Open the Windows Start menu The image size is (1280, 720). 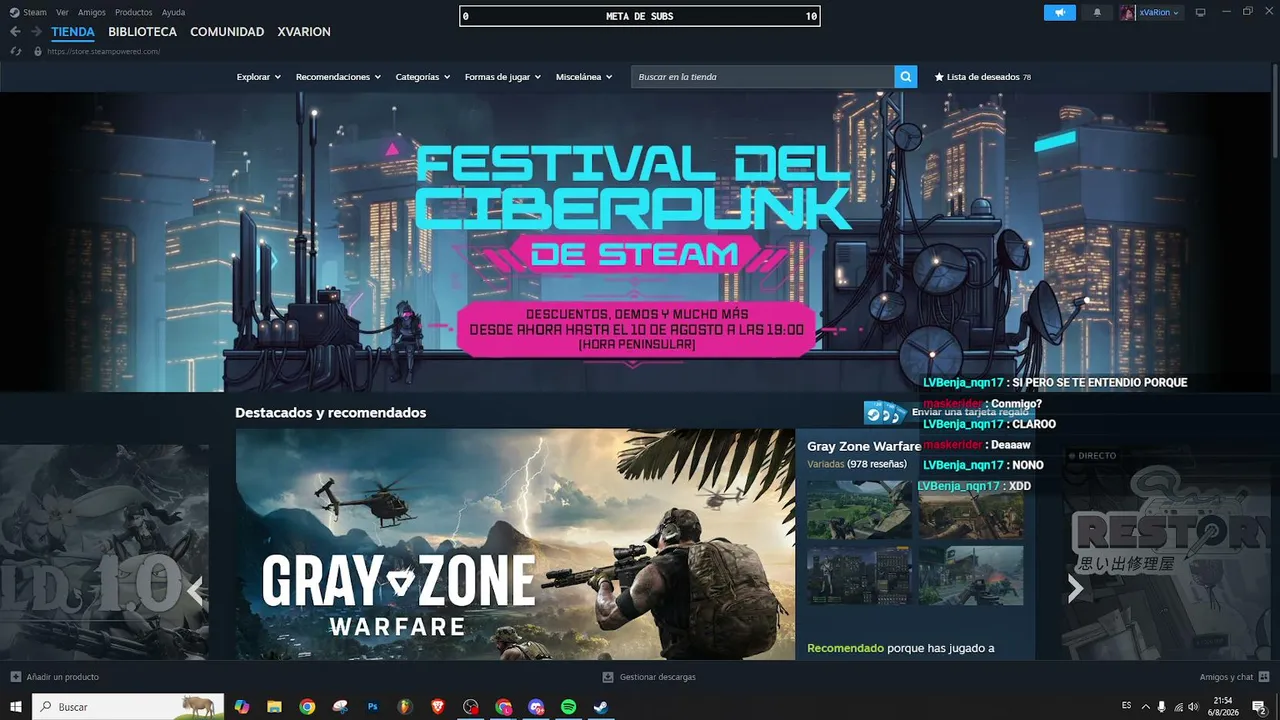(x=16, y=707)
